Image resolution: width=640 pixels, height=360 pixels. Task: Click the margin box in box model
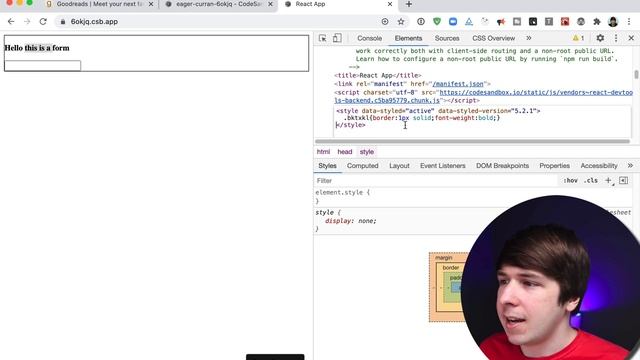[x=444, y=258]
